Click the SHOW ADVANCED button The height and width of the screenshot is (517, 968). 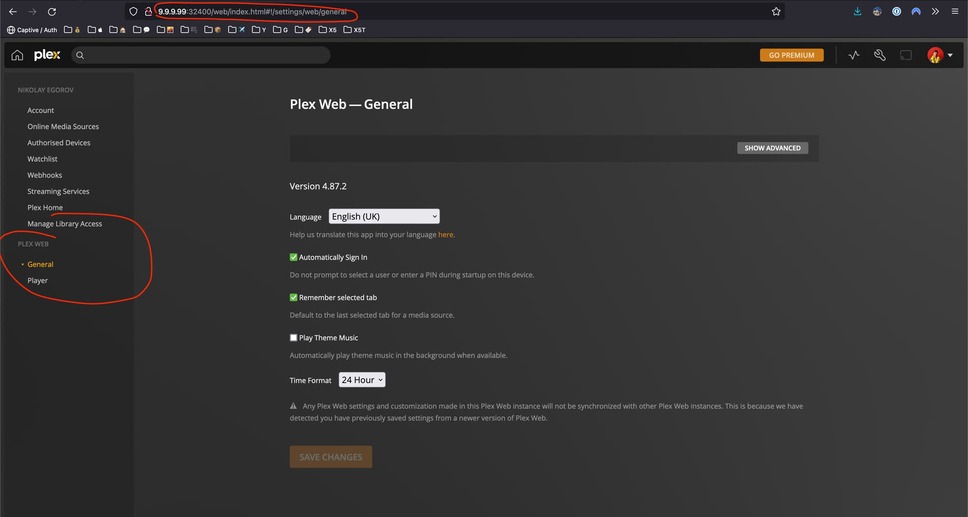pyautogui.click(x=772, y=148)
